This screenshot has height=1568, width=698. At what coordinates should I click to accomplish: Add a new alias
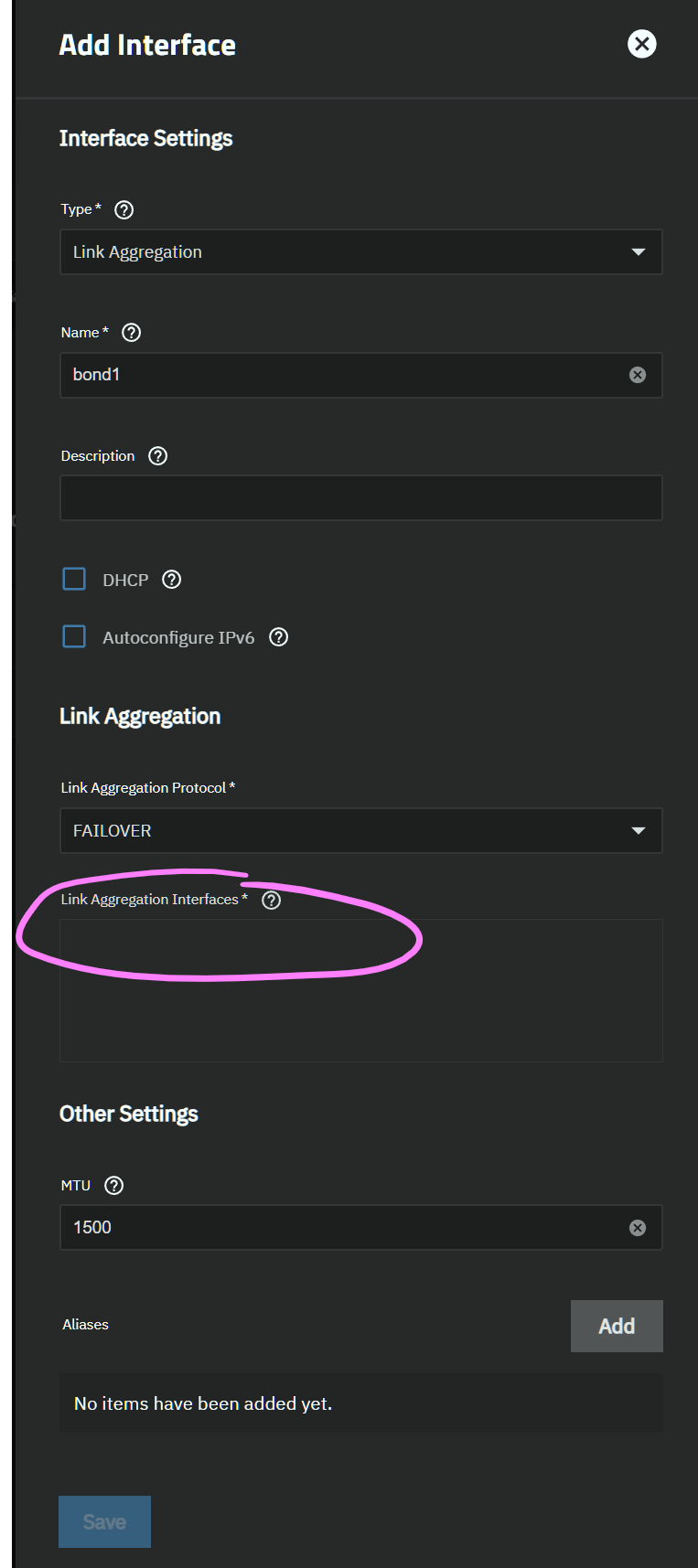[x=617, y=1326]
